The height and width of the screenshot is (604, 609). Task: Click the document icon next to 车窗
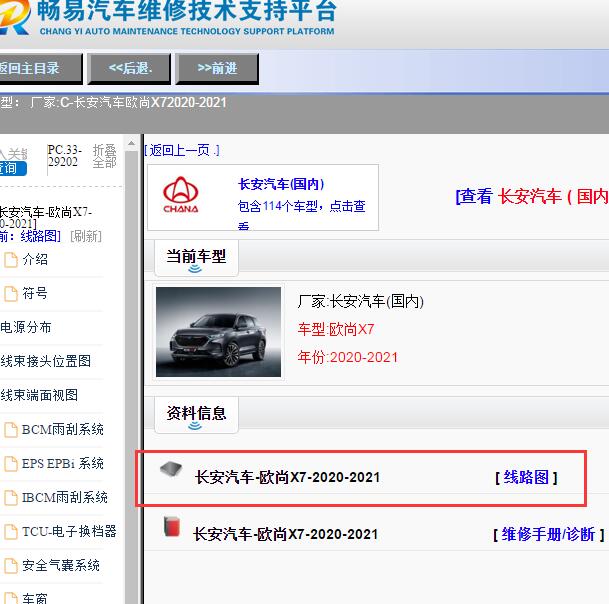click(x=11, y=598)
